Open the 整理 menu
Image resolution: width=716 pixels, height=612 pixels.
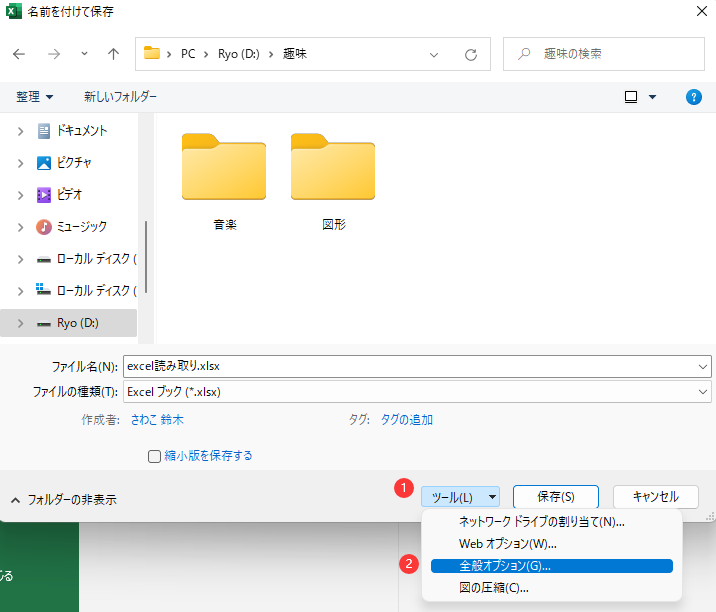click(x=35, y=96)
